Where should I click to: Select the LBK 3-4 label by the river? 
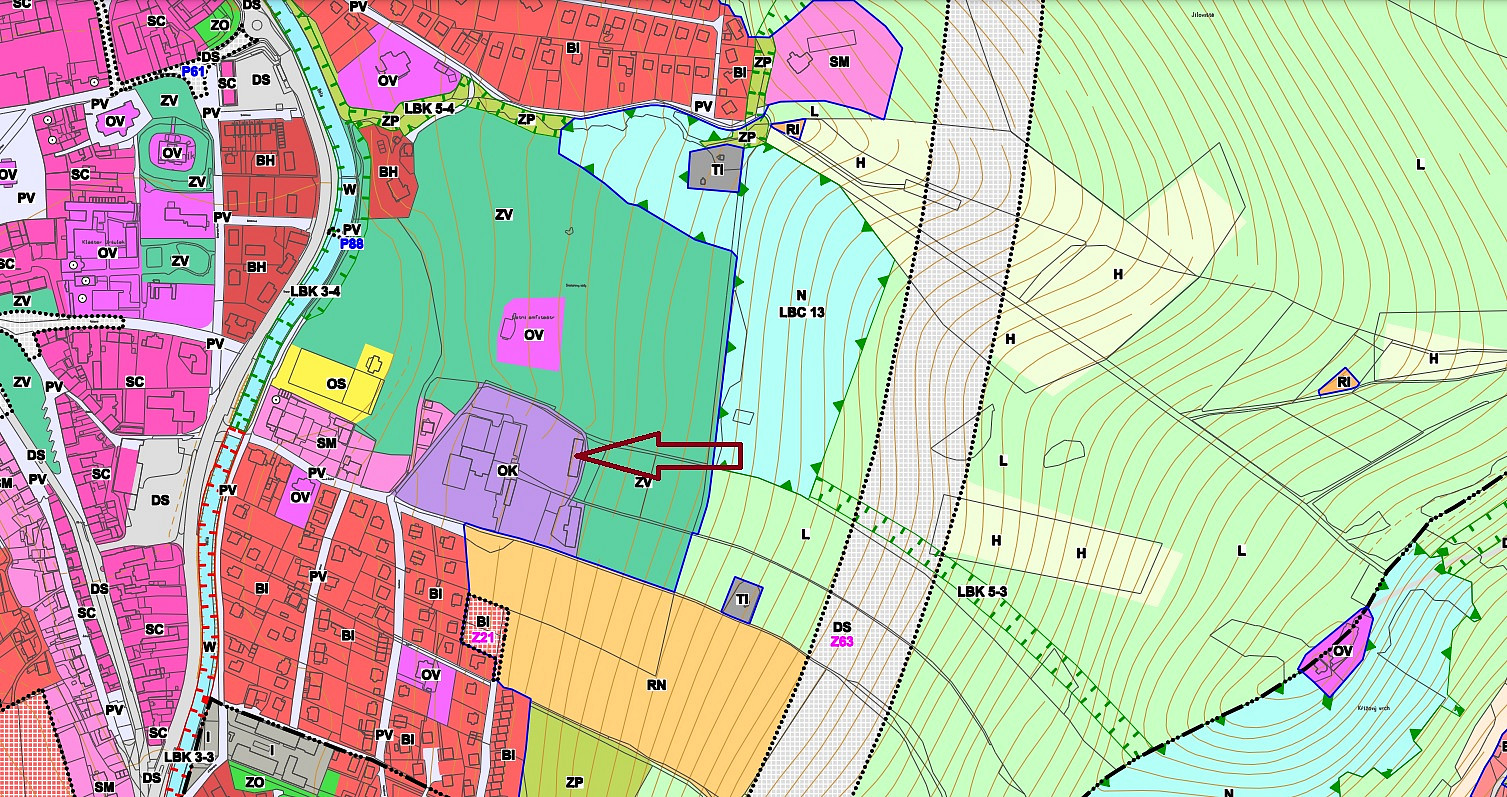pyautogui.click(x=316, y=291)
